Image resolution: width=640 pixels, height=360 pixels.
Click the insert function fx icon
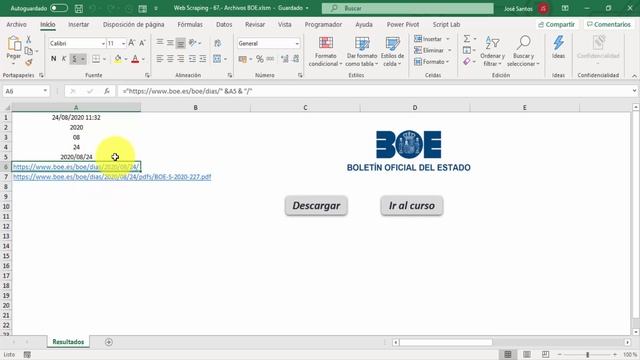[107, 91]
